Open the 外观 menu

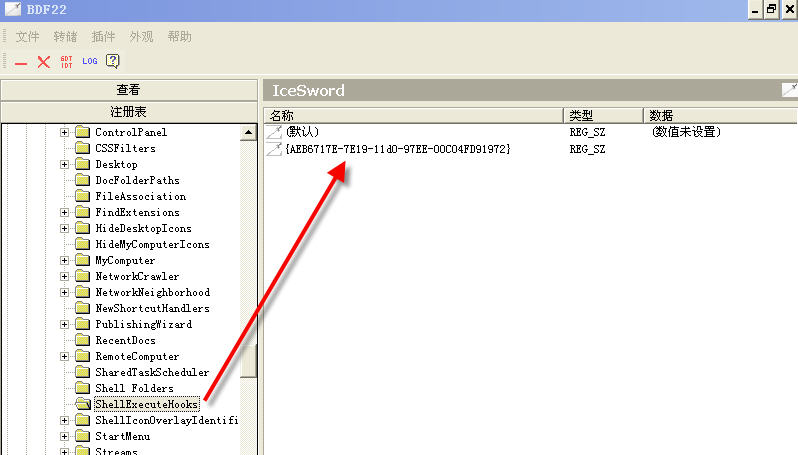click(141, 37)
